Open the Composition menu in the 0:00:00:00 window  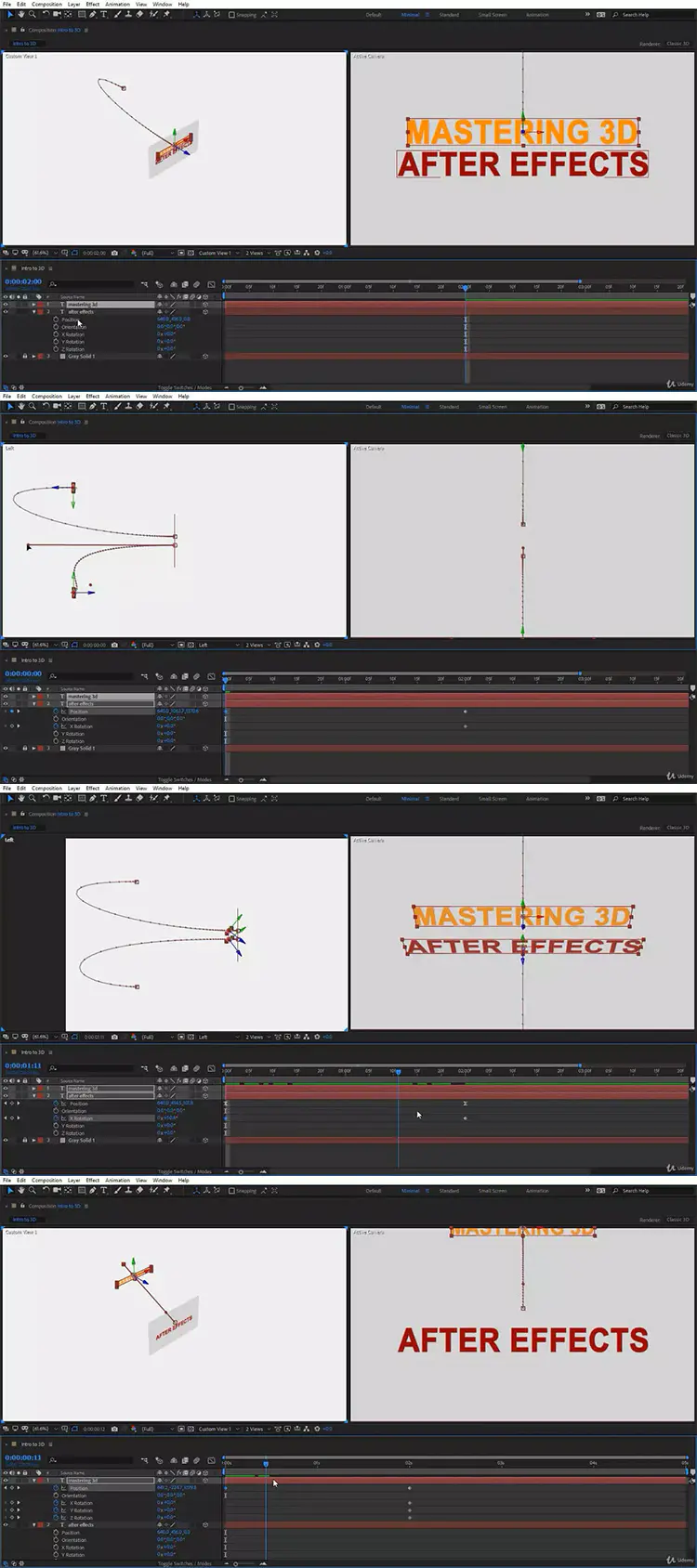[46, 396]
